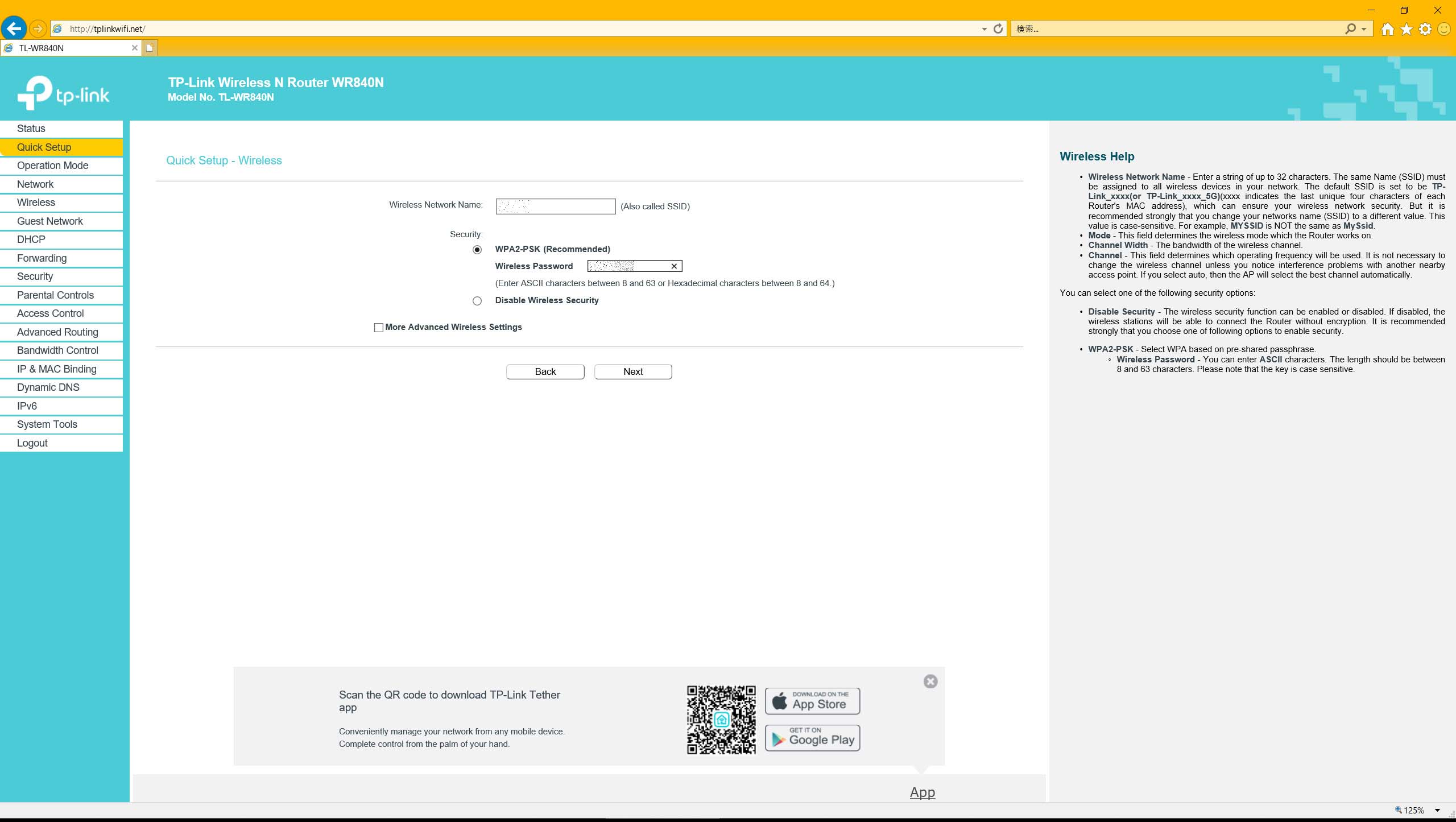
Task: Open a new tab button
Action: 150,48
